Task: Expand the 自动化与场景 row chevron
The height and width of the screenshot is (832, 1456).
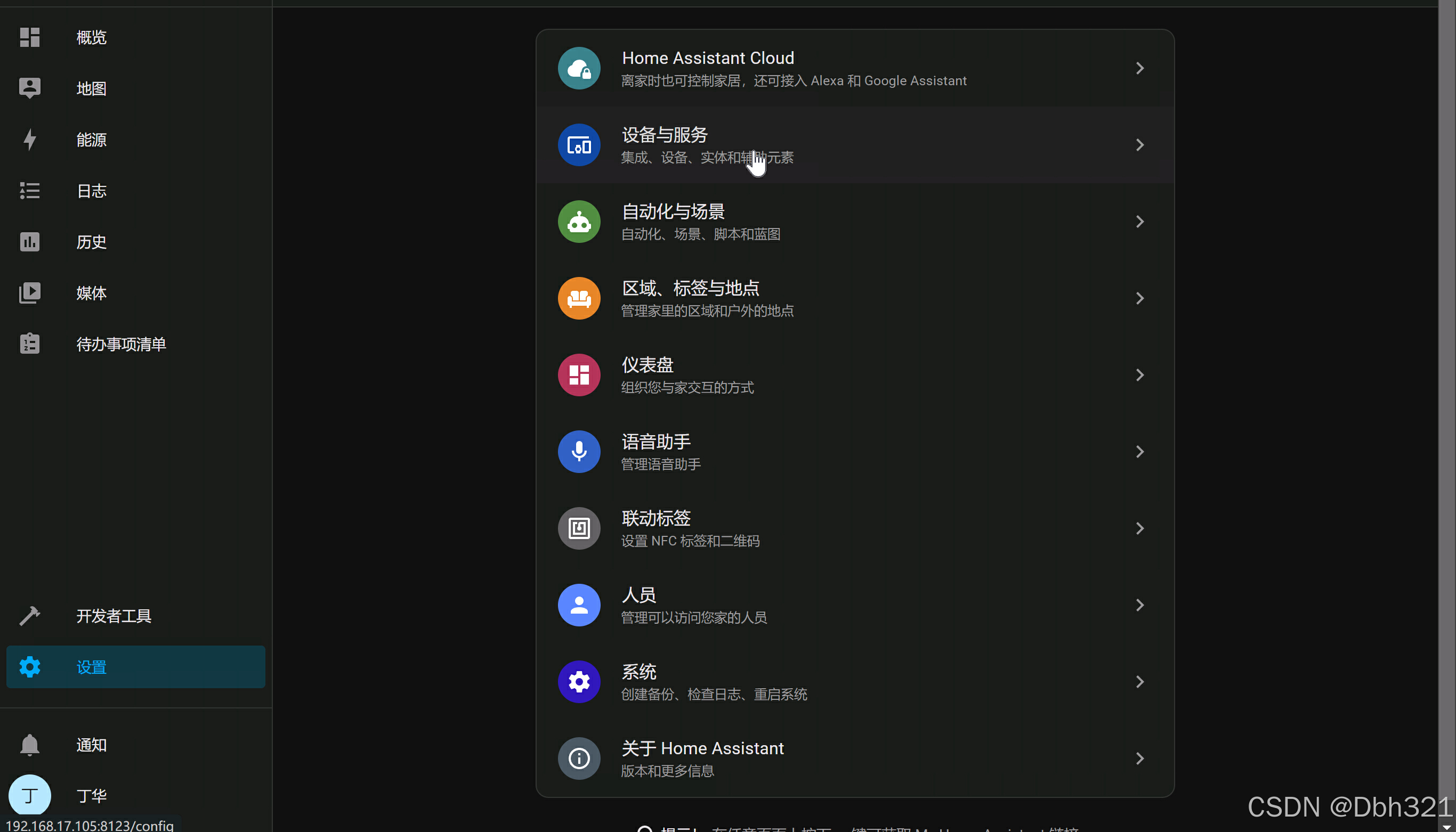Action: pos(1140,222)
